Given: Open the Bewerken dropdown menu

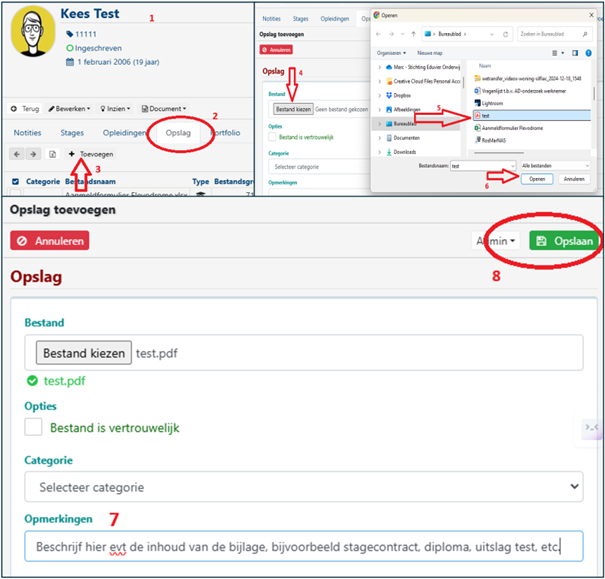Looking at the screenshot, I should point(69,109).
